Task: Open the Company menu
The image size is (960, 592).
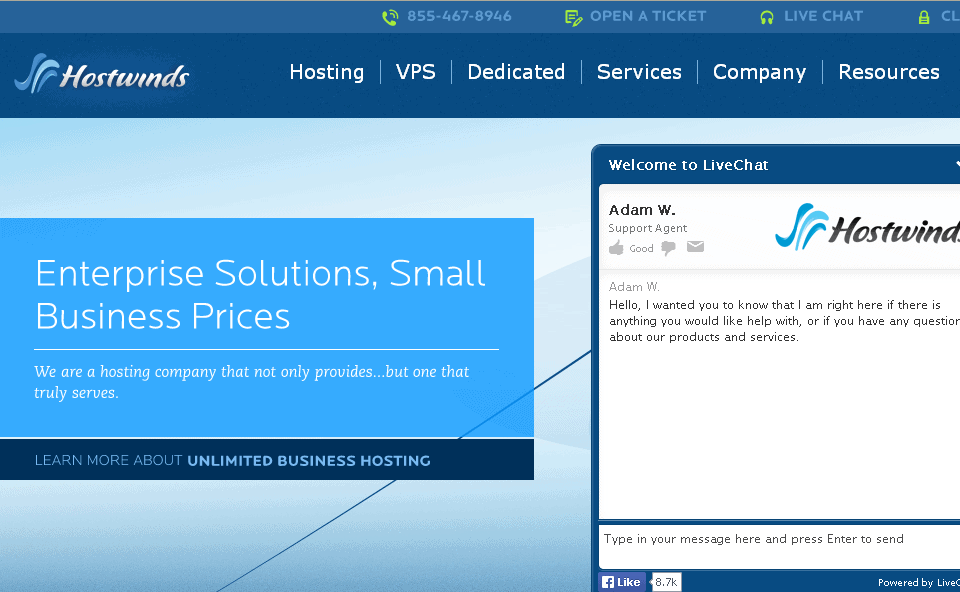Action: tap(759, 72)
